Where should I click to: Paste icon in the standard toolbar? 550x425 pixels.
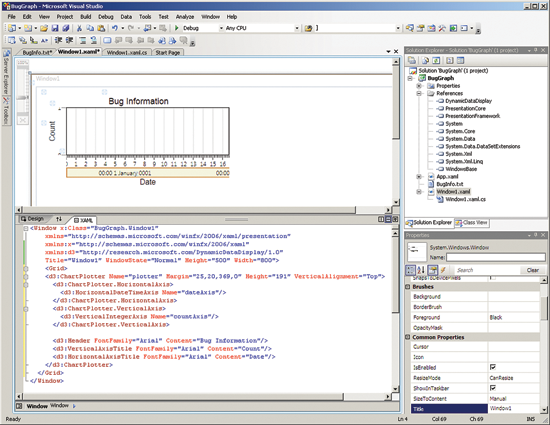coord(101,28)
